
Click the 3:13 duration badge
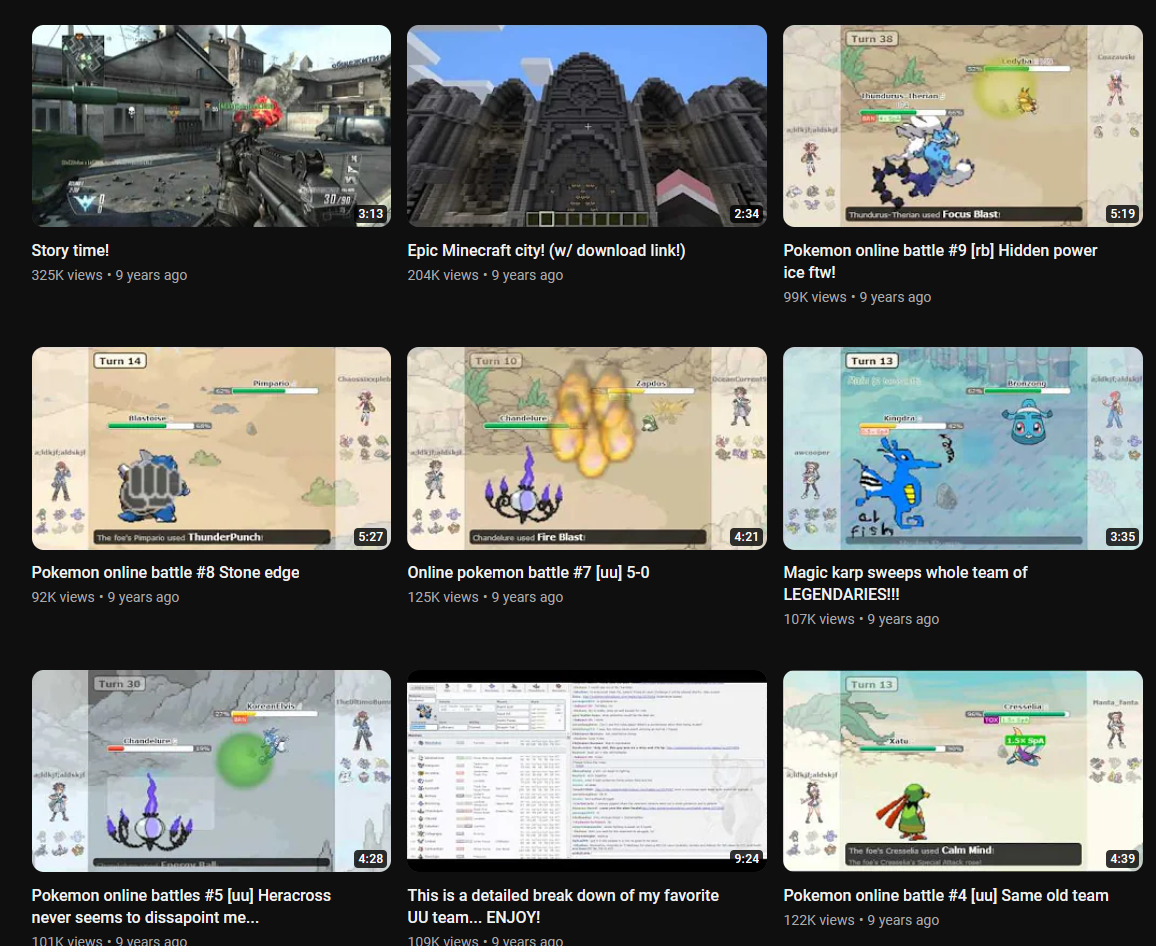pos(370,214)
